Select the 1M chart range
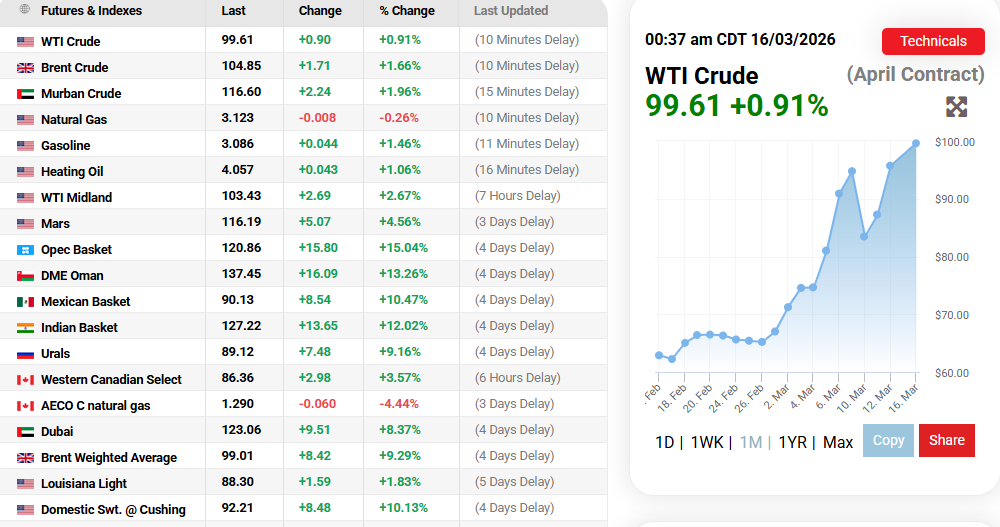This screenshot has width=1000, height=527. tap(751, 442)
